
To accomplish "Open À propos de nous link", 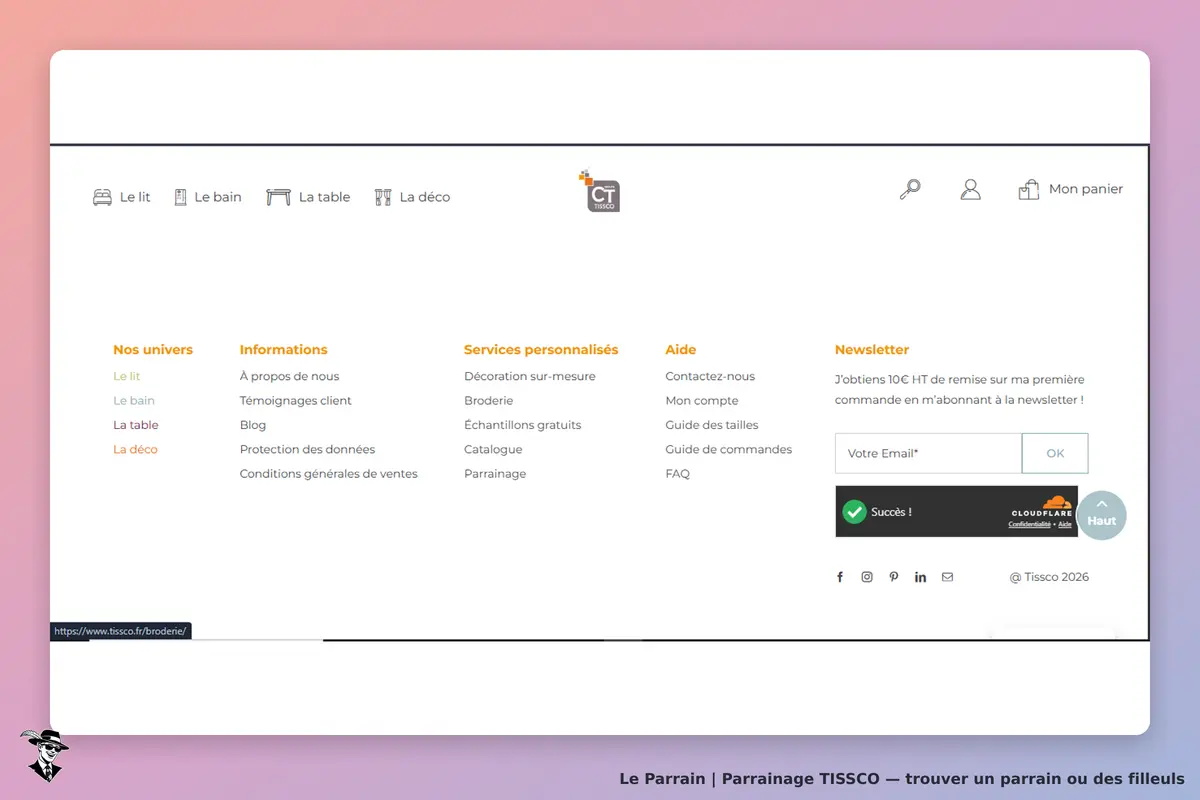I will 289,376.
